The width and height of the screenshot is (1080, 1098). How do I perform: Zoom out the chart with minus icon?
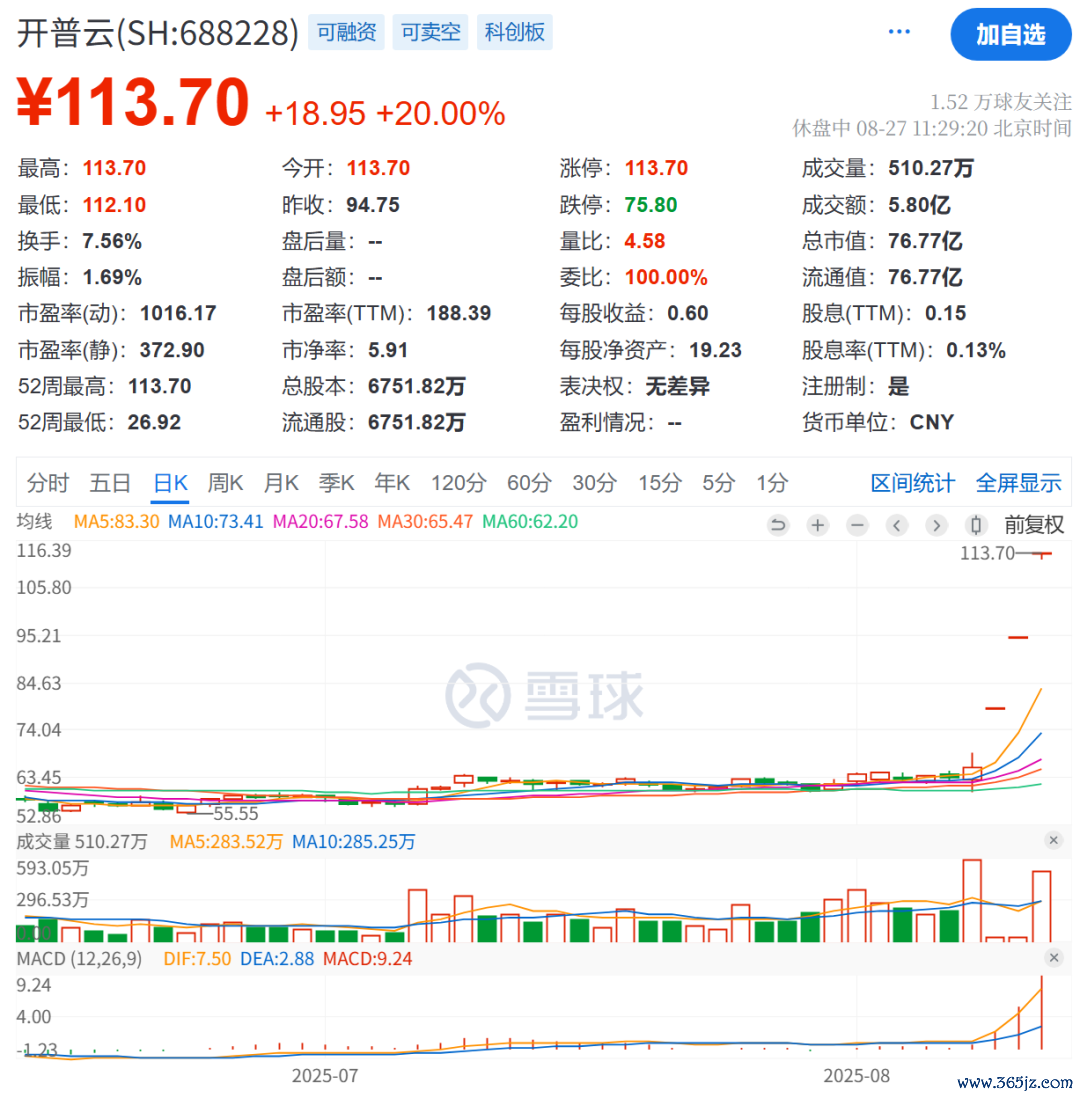point(857,525)
